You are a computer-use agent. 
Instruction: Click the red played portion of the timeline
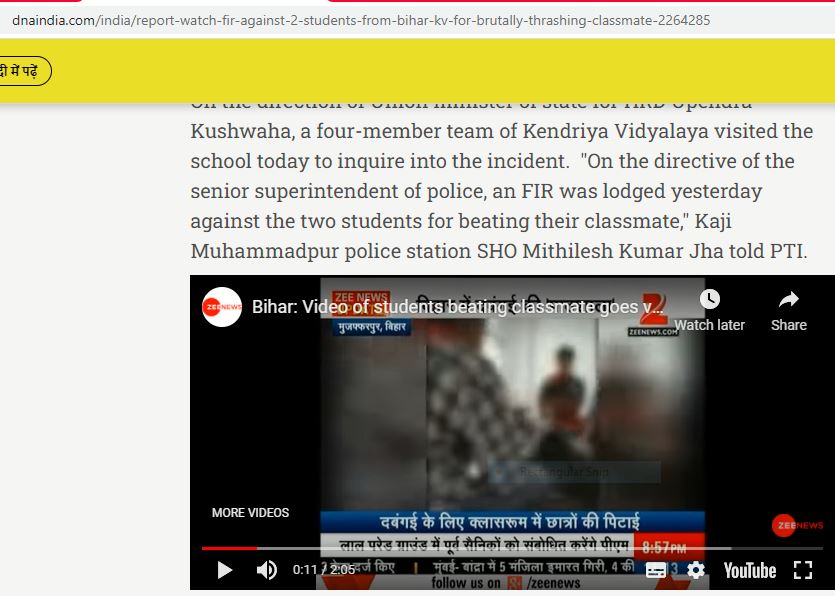point(229,548)
